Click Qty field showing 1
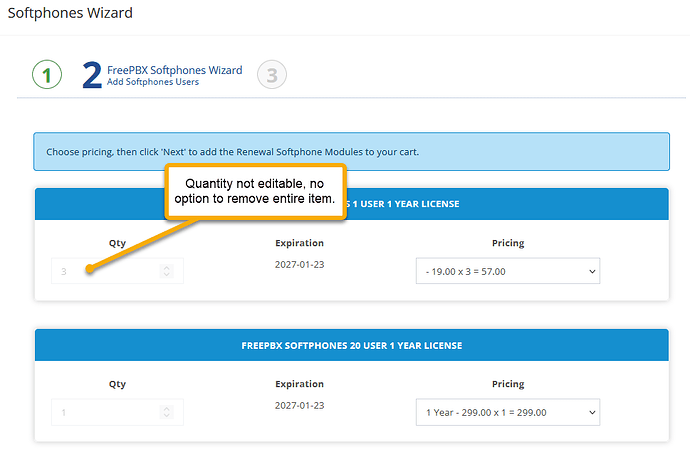The width and height of the screenshot is (690, 457). [105, 411]
